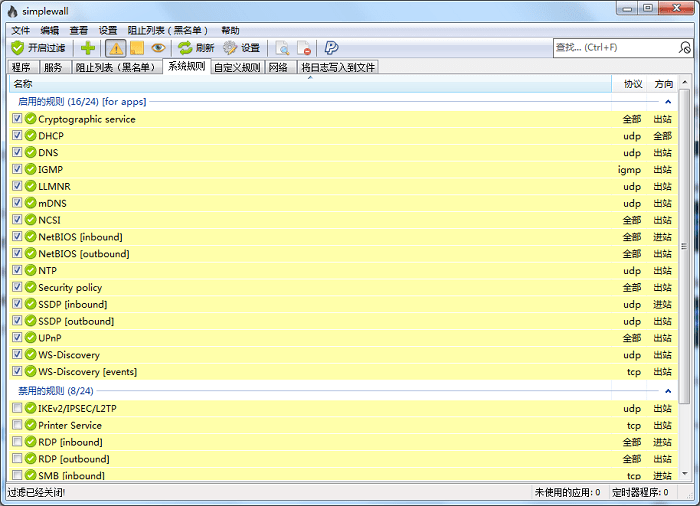The height and width of the screenshot is (506, 700).
Task: Collapse the 禁用的规则 (8/24) group
Action: pos(669,391)
